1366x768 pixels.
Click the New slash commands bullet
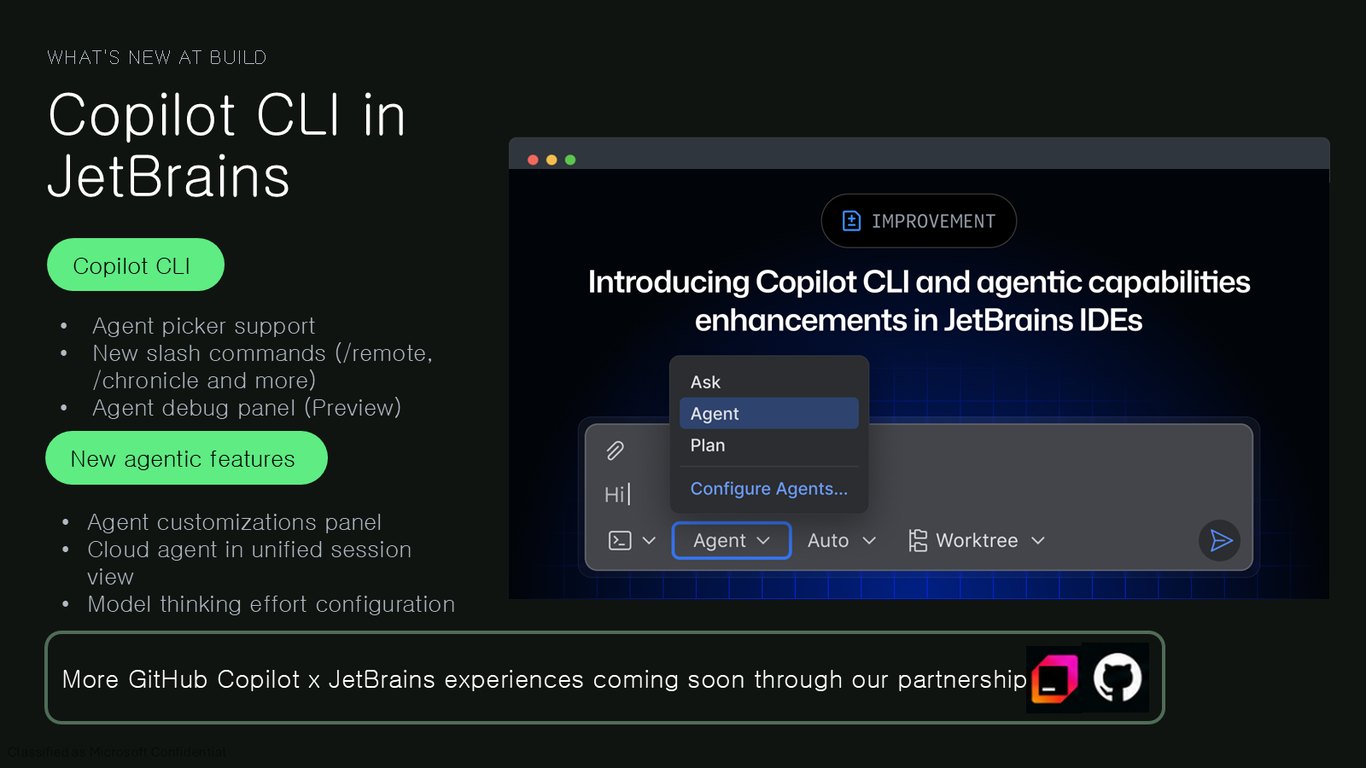[262, 367]
